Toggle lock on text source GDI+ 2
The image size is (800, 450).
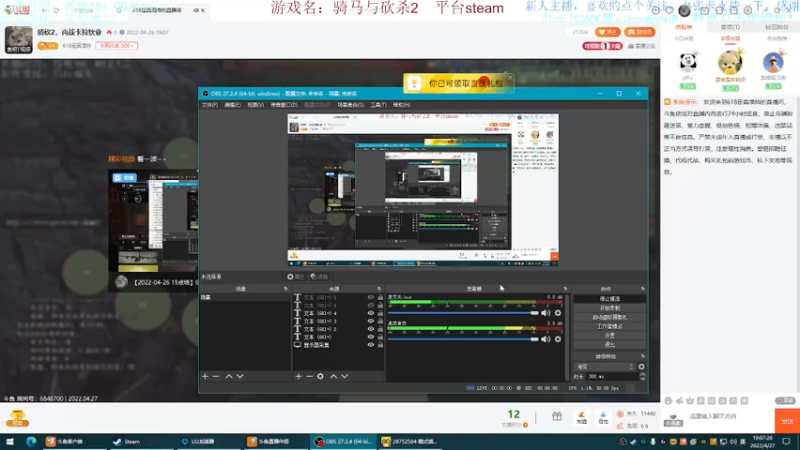[x=380, y=329]
